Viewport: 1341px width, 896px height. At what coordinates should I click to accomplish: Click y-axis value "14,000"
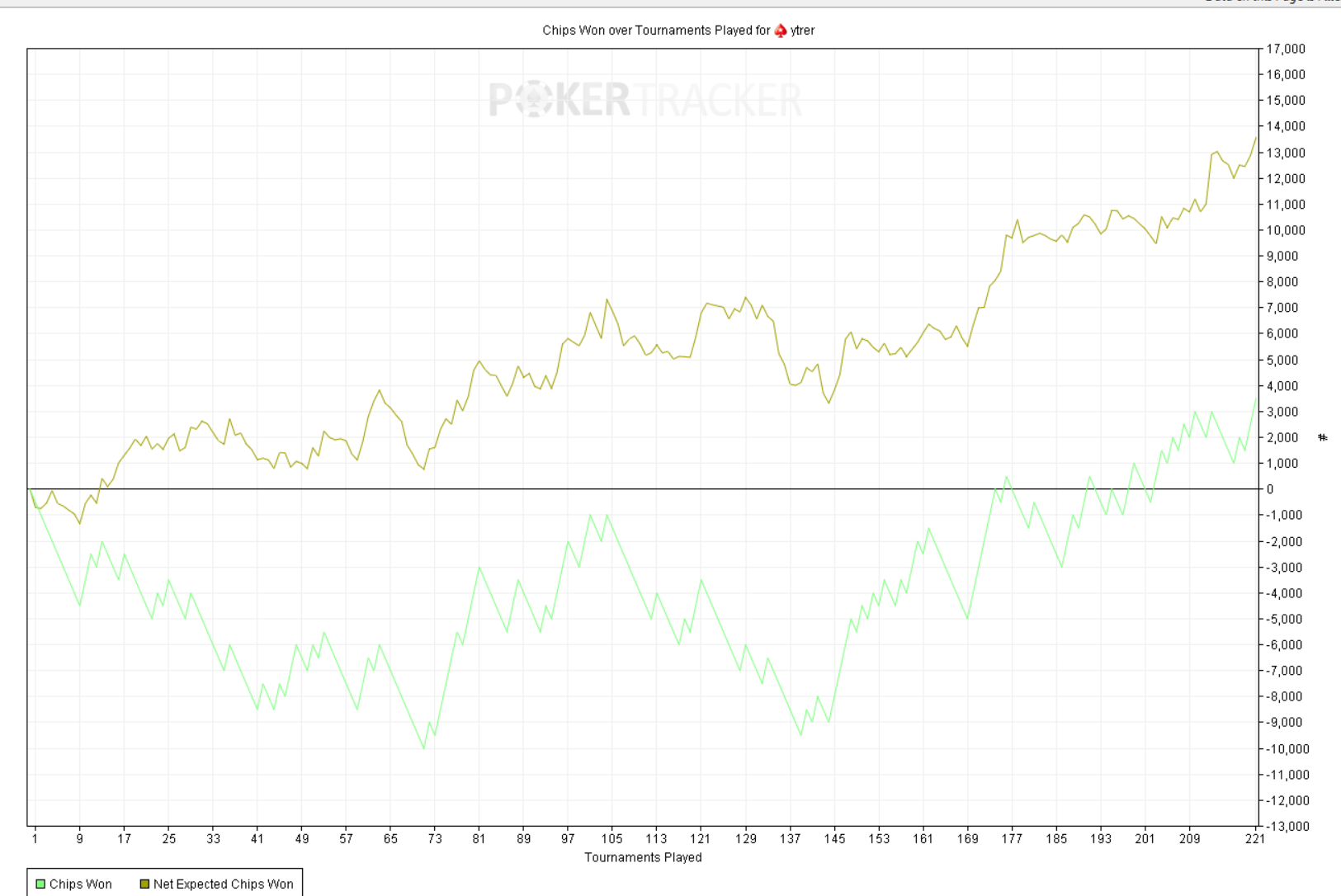pos(1287,126)
